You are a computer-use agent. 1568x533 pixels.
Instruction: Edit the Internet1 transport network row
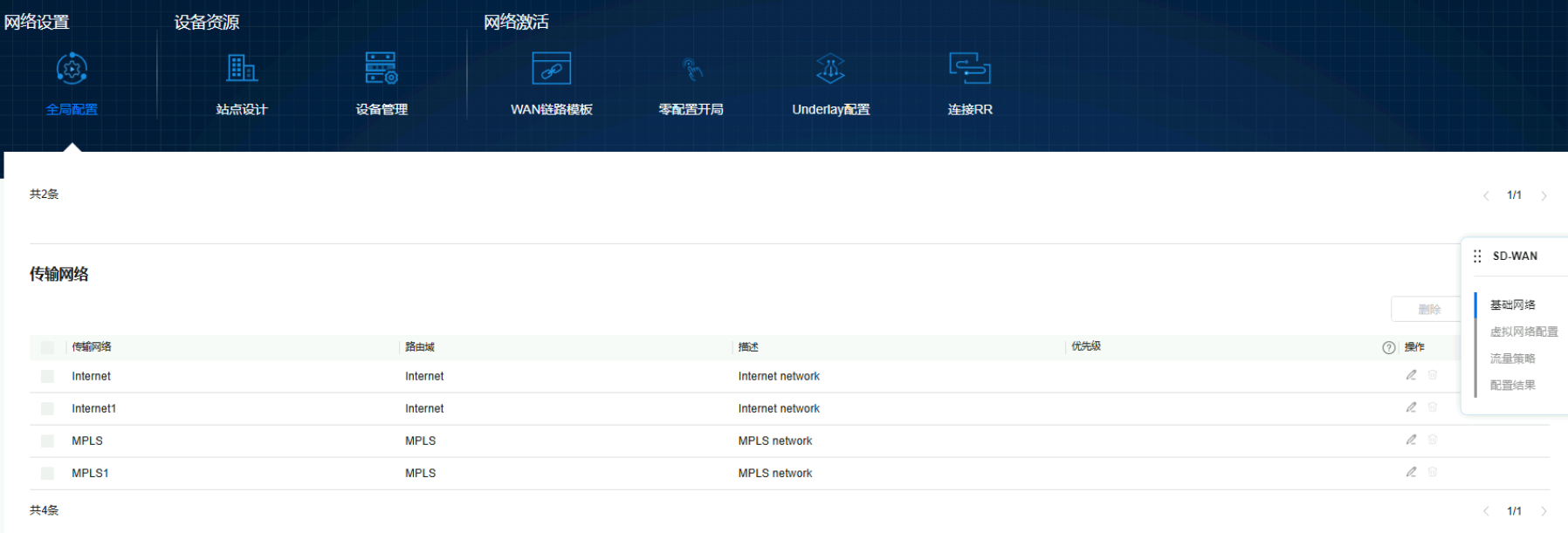(1411, 407)
